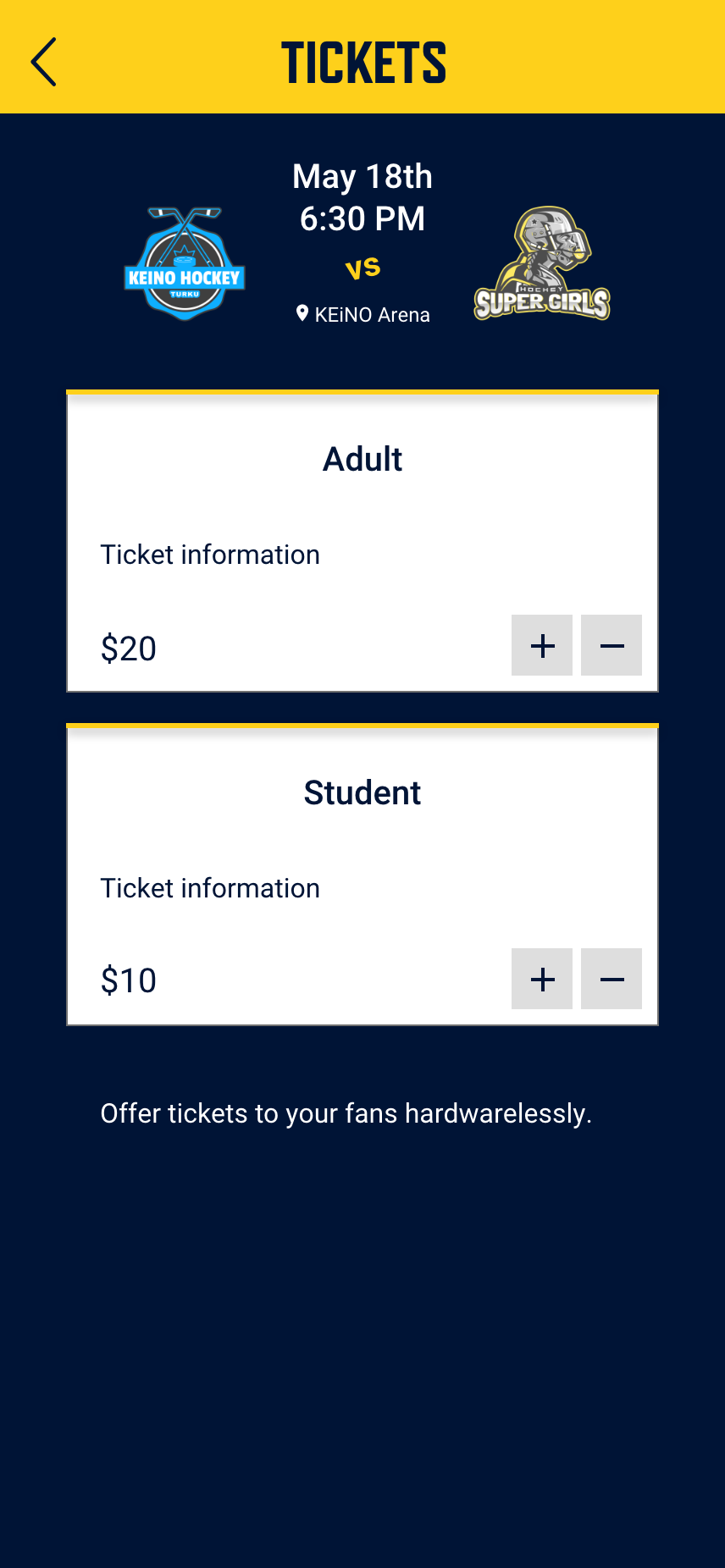
Task: Tap the KEINO Hockey Turku logo
Action: [185, 264]
